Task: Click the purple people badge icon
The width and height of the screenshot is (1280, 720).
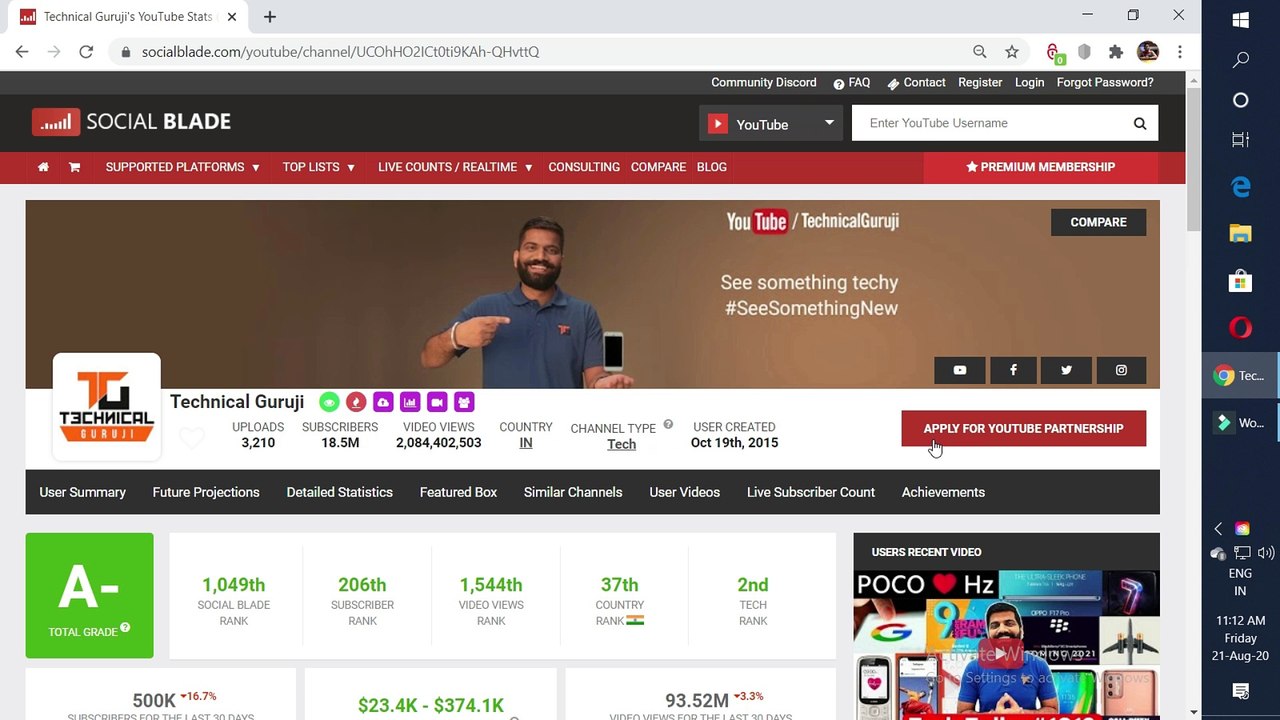Action: pos(464,402)
